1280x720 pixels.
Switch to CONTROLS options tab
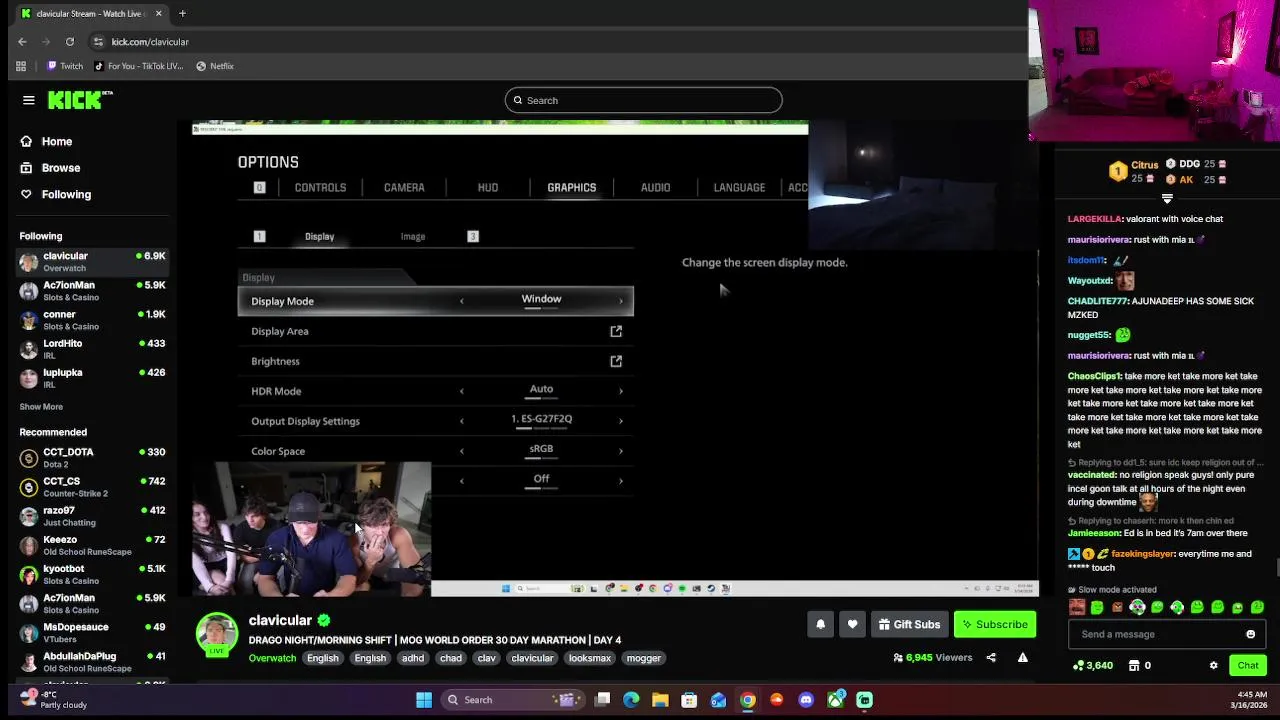point(320,187)
